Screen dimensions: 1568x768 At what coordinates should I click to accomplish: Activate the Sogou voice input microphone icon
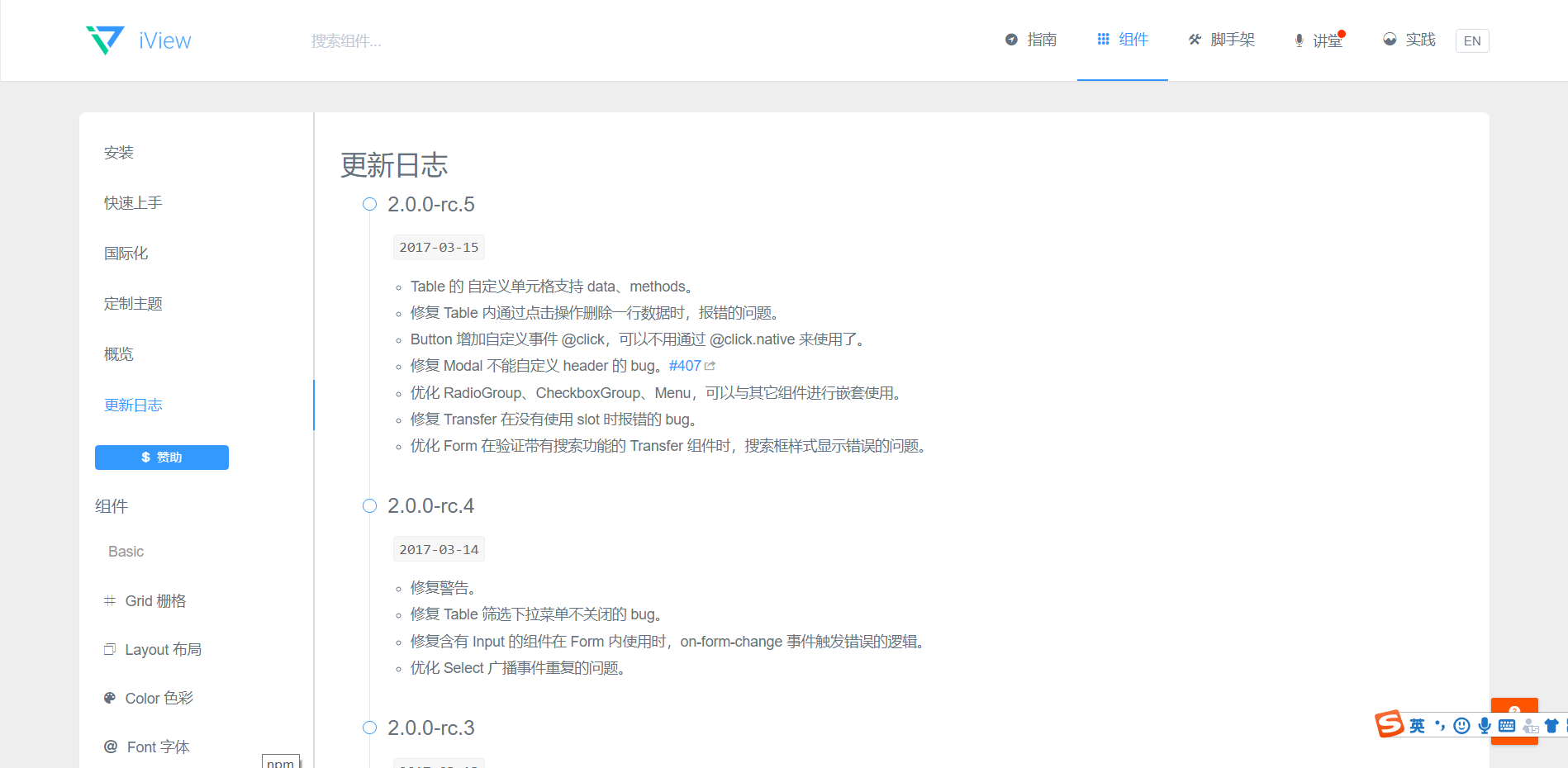1484,725
